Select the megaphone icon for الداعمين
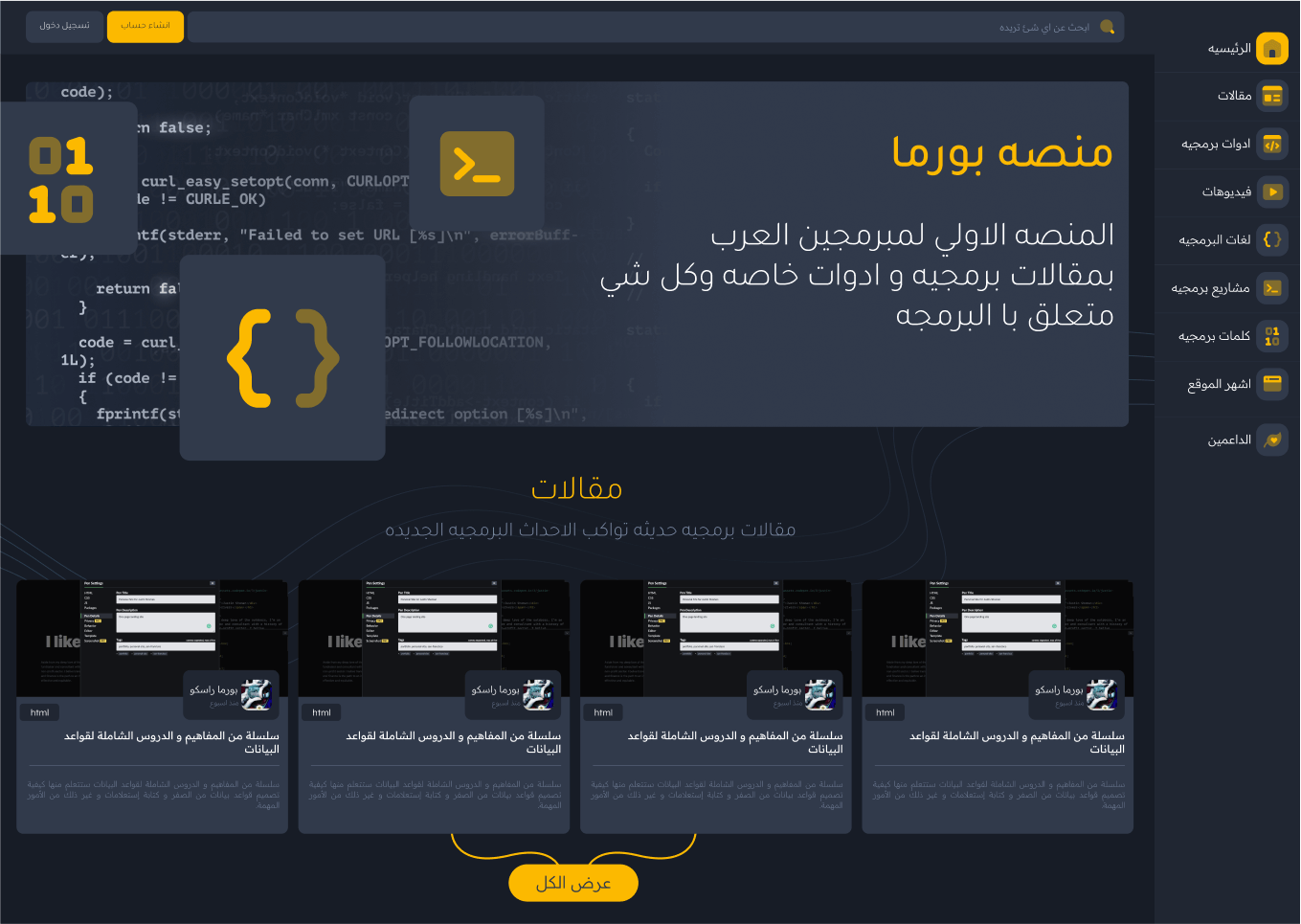The image size is (1301, 924). [x=1272, y=439]
